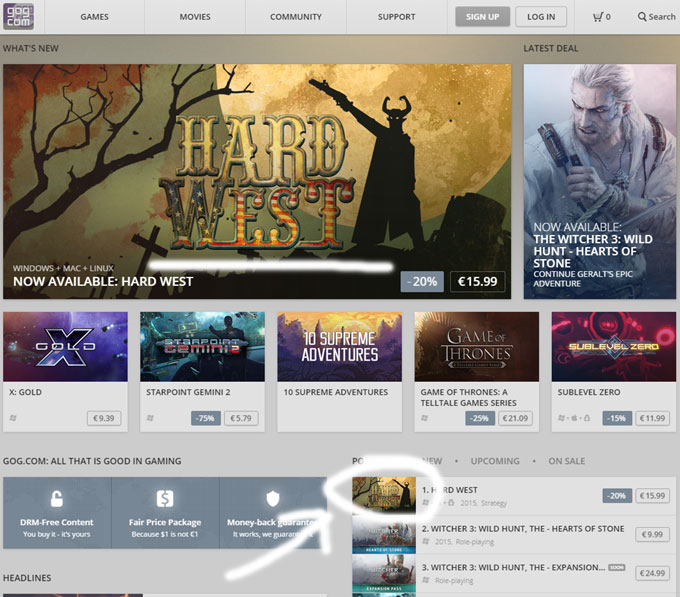The image size is (680, 597).
Task: Click the €5.79 price for Starpoint Gemini 2
Action: coord(241,418)
